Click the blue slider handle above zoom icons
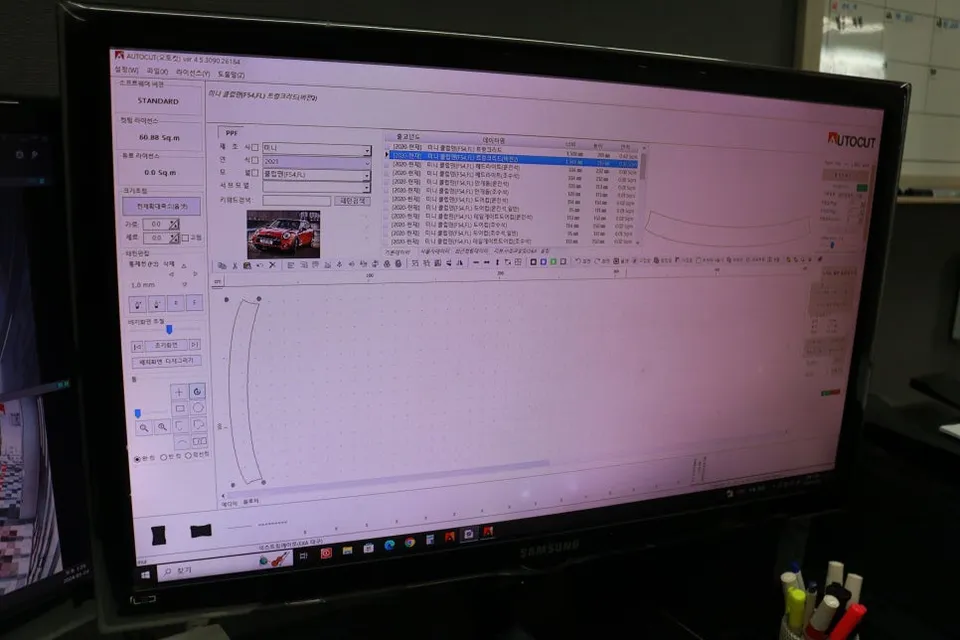The width and height of the screenshot is (960, 640). point(138,414)
